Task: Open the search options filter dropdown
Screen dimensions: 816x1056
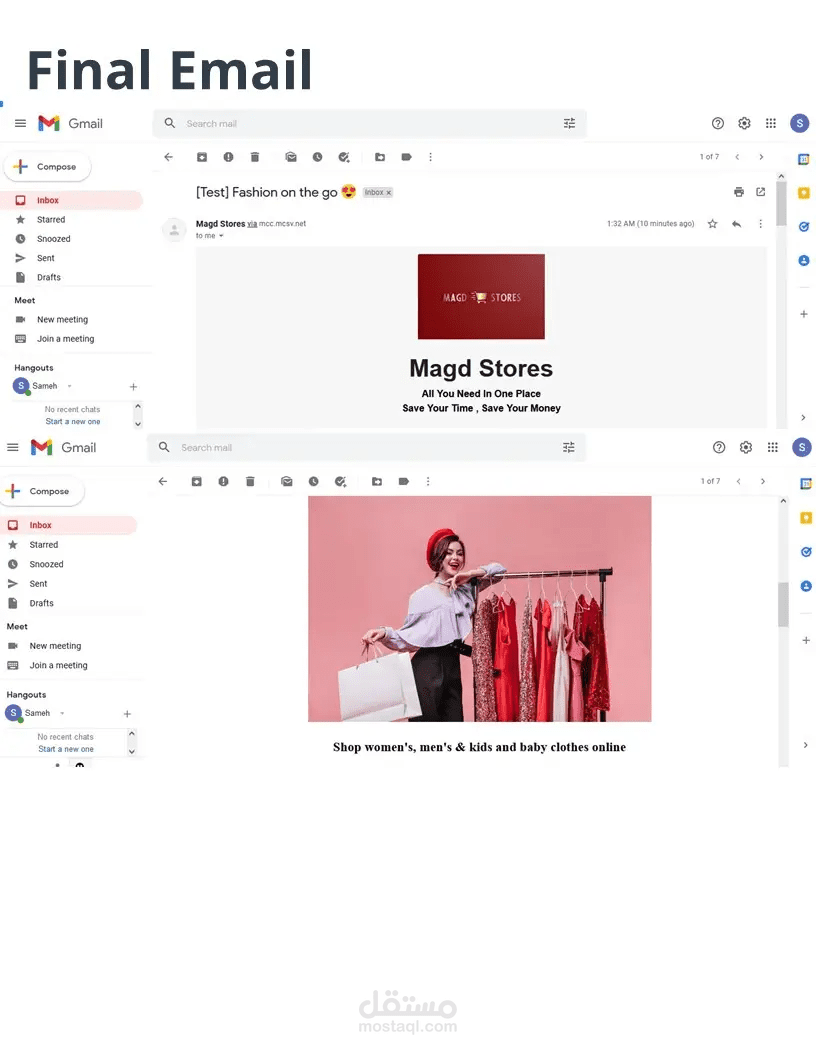Action: tap(570, 123)
